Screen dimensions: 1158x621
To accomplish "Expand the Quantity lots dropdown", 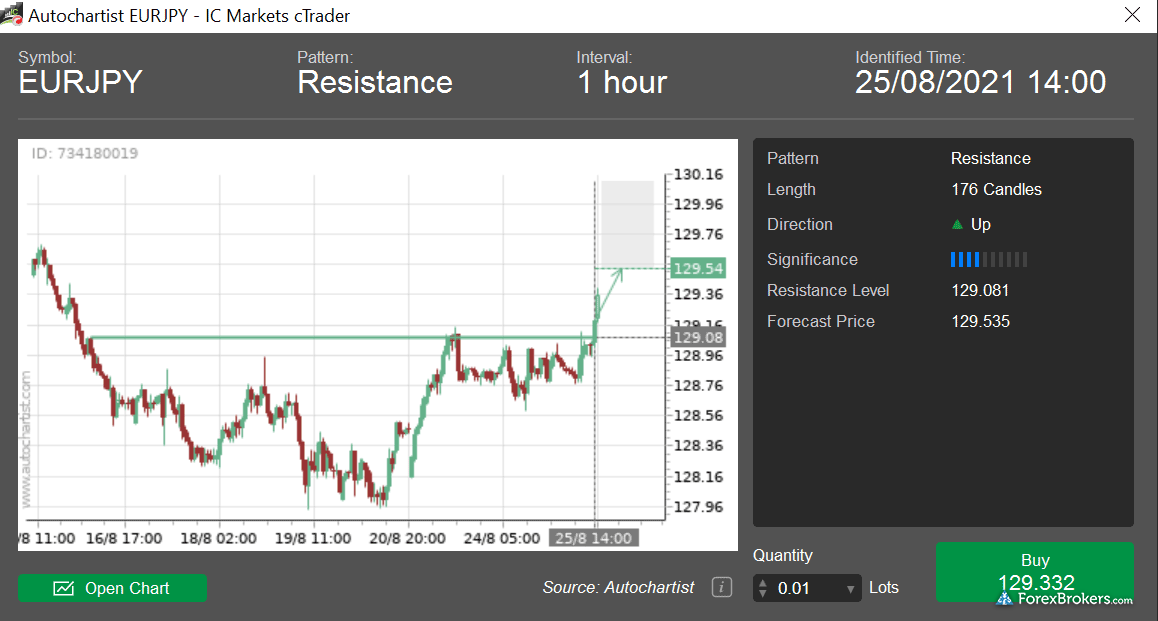I will [x=851, y=589].
